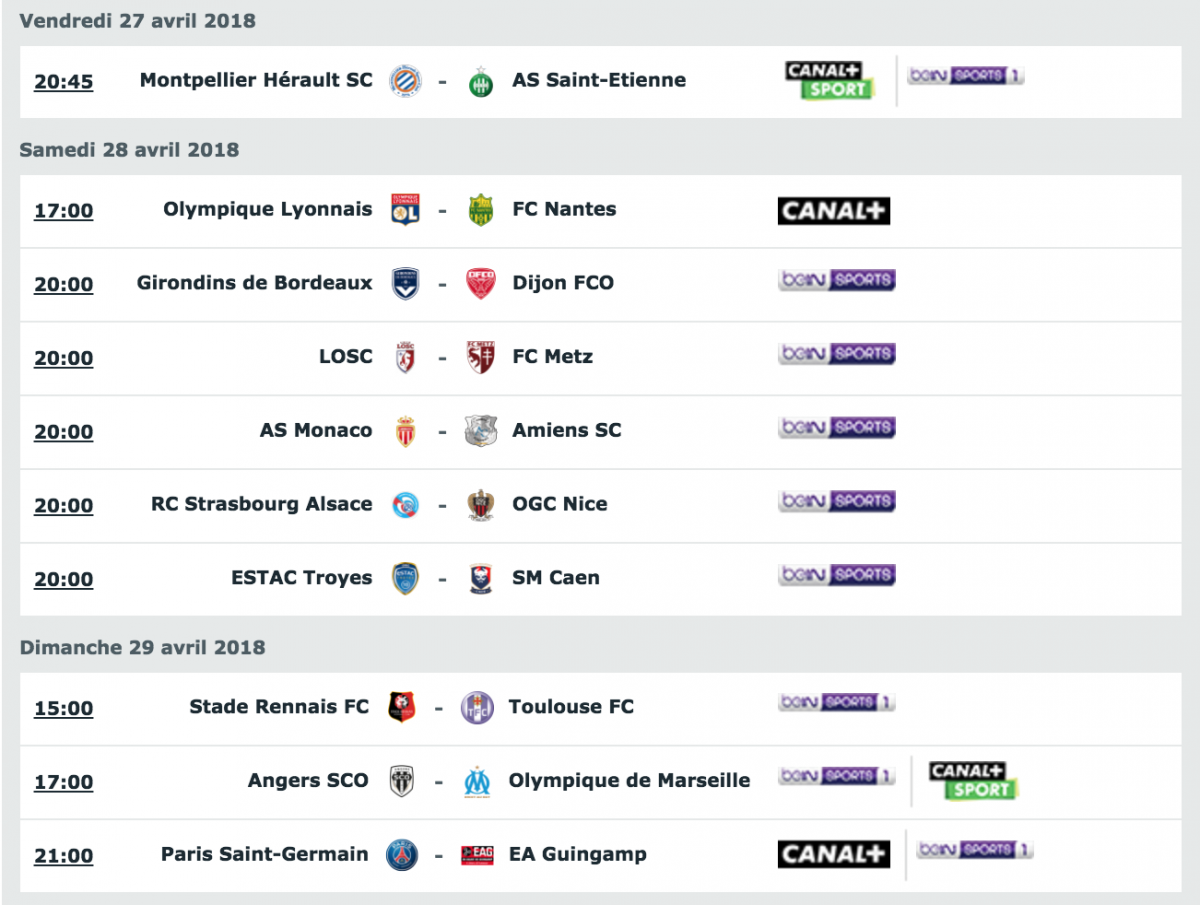Click beIN Sports 1 logo on PSG row
Image resolution: width=1200 pixels, height=905 pixels.
(975, 850)
